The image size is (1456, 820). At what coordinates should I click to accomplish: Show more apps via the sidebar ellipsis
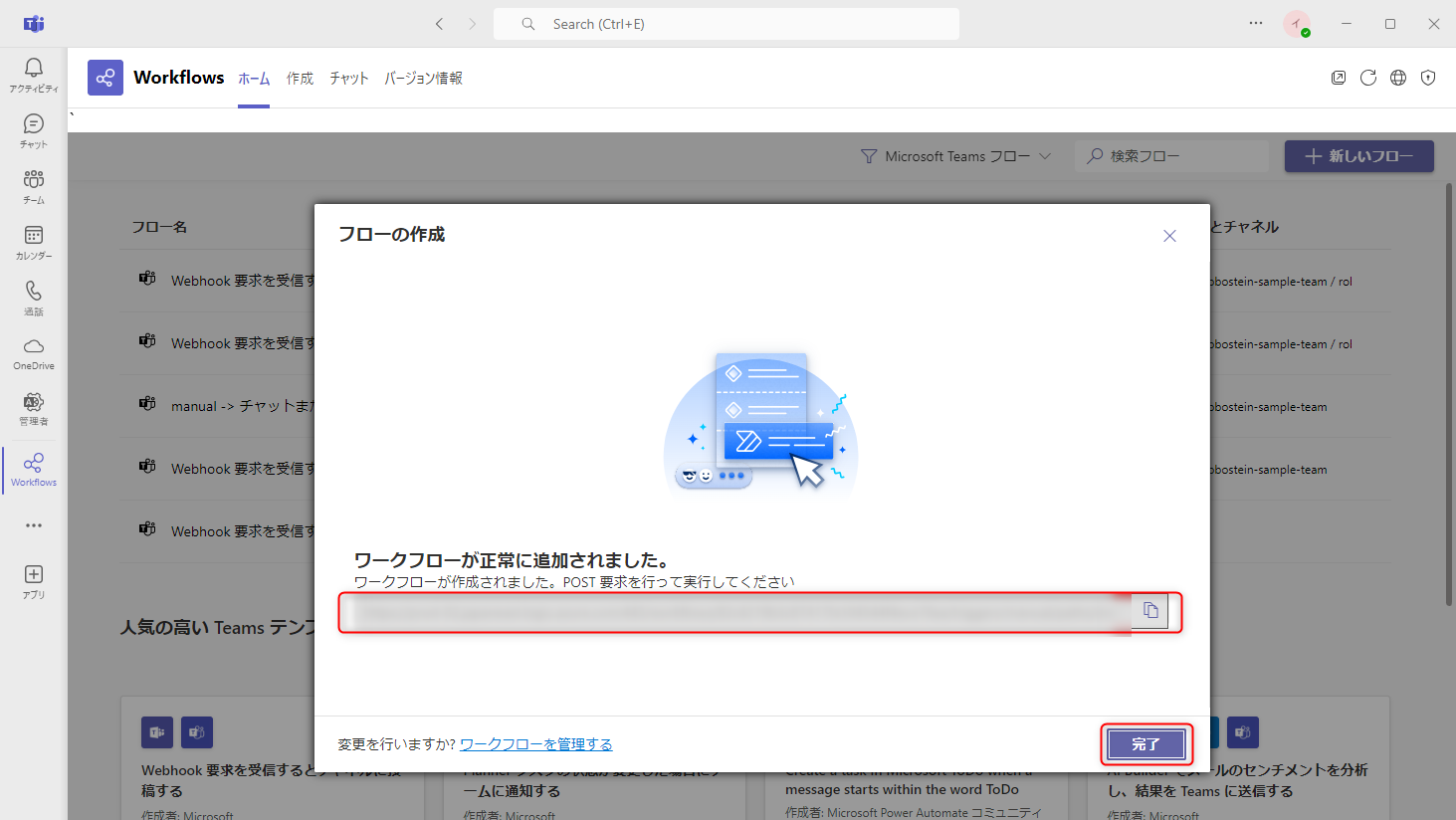(x=34, y=525)
